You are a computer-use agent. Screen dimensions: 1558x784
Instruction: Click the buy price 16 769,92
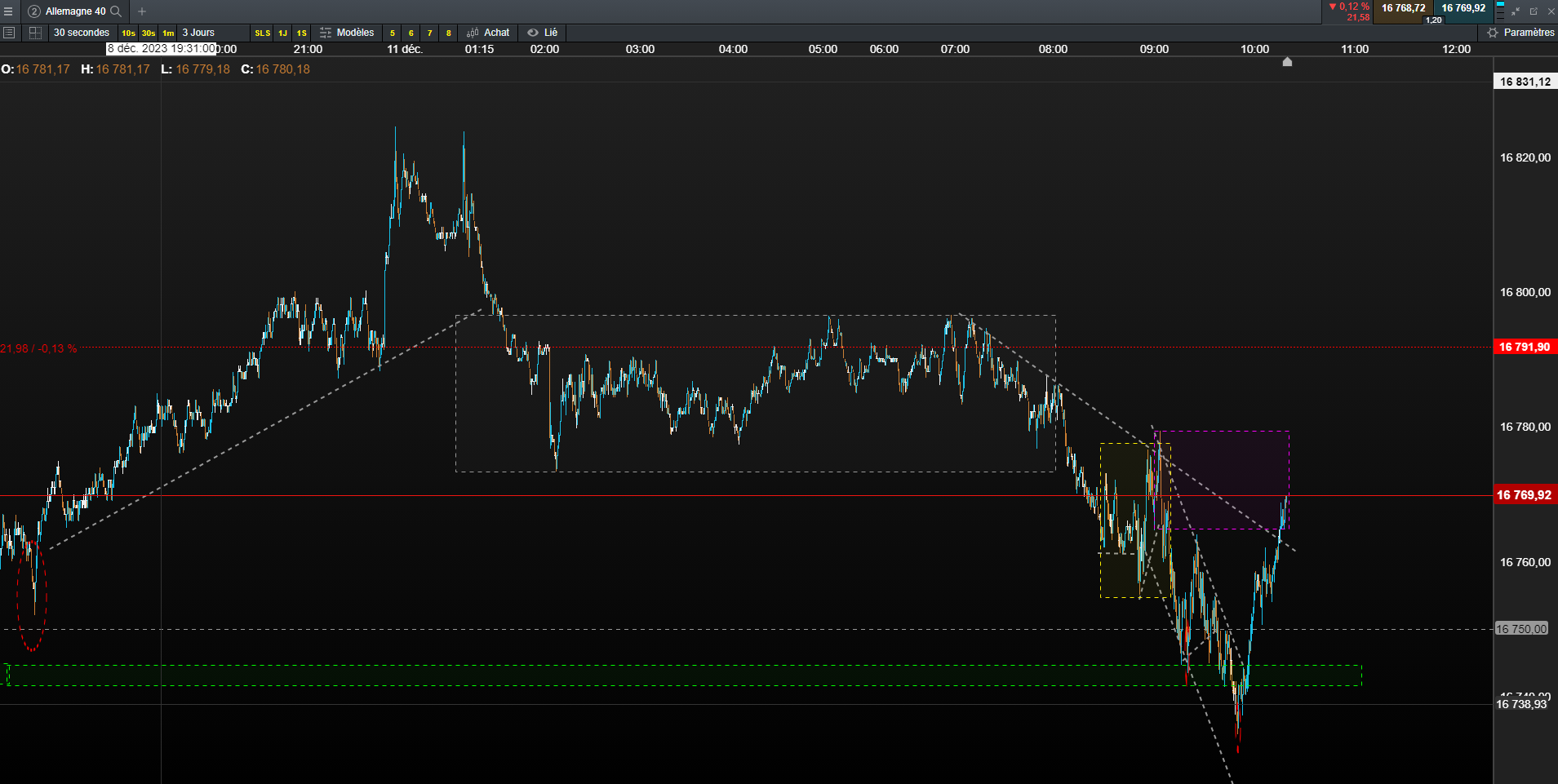click(1463, 8)
